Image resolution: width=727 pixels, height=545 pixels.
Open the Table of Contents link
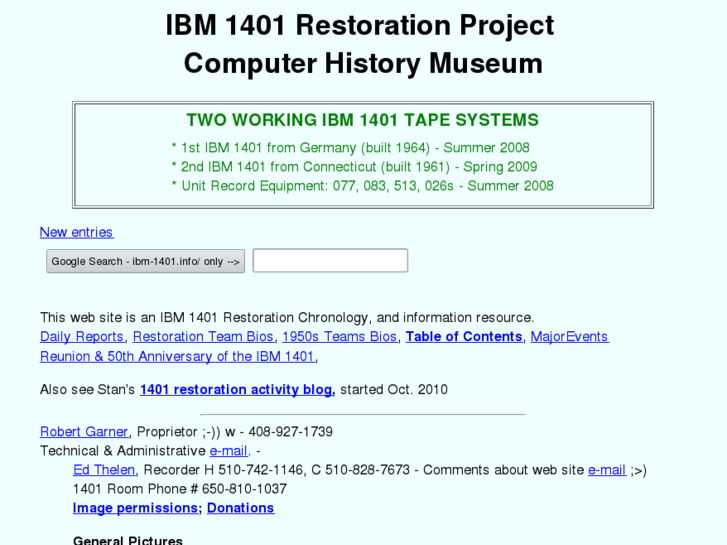[x=464, y=337]
